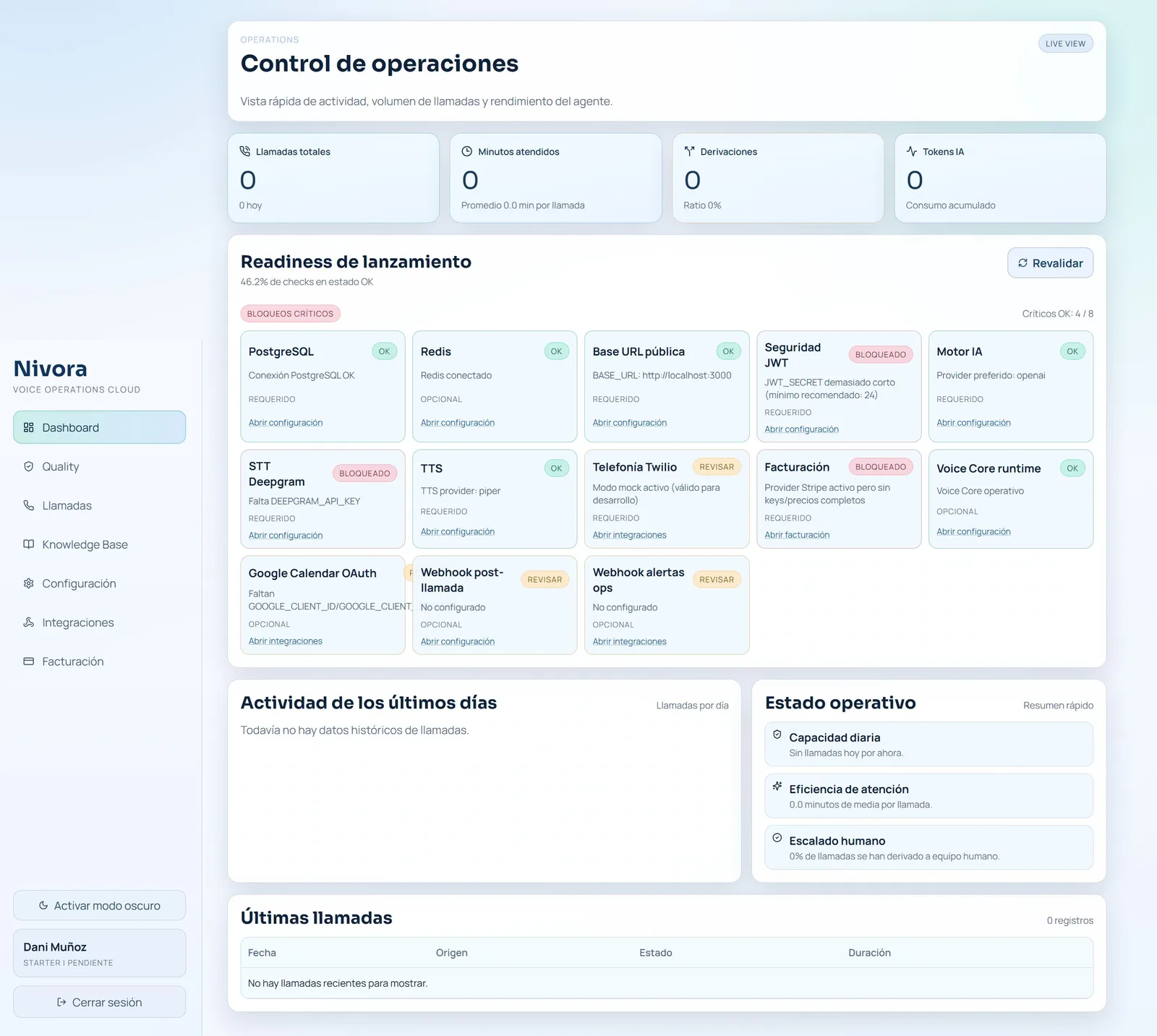Image resolution: width=1157 pixels, height=1036 pixels.
Task: Click the Configuración gear icon
Action: click(29, 583)
